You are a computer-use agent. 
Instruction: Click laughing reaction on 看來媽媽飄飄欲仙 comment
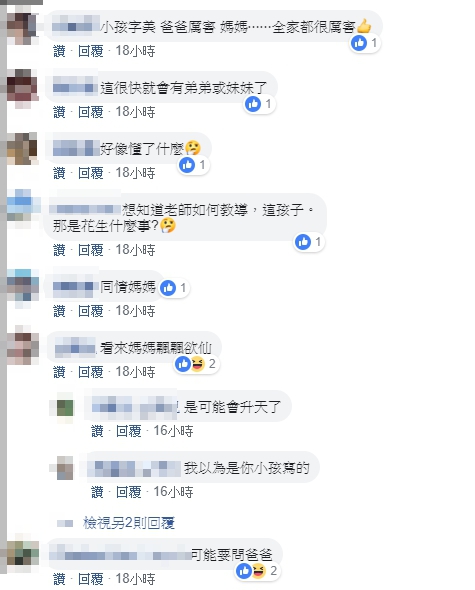(198, 364)
